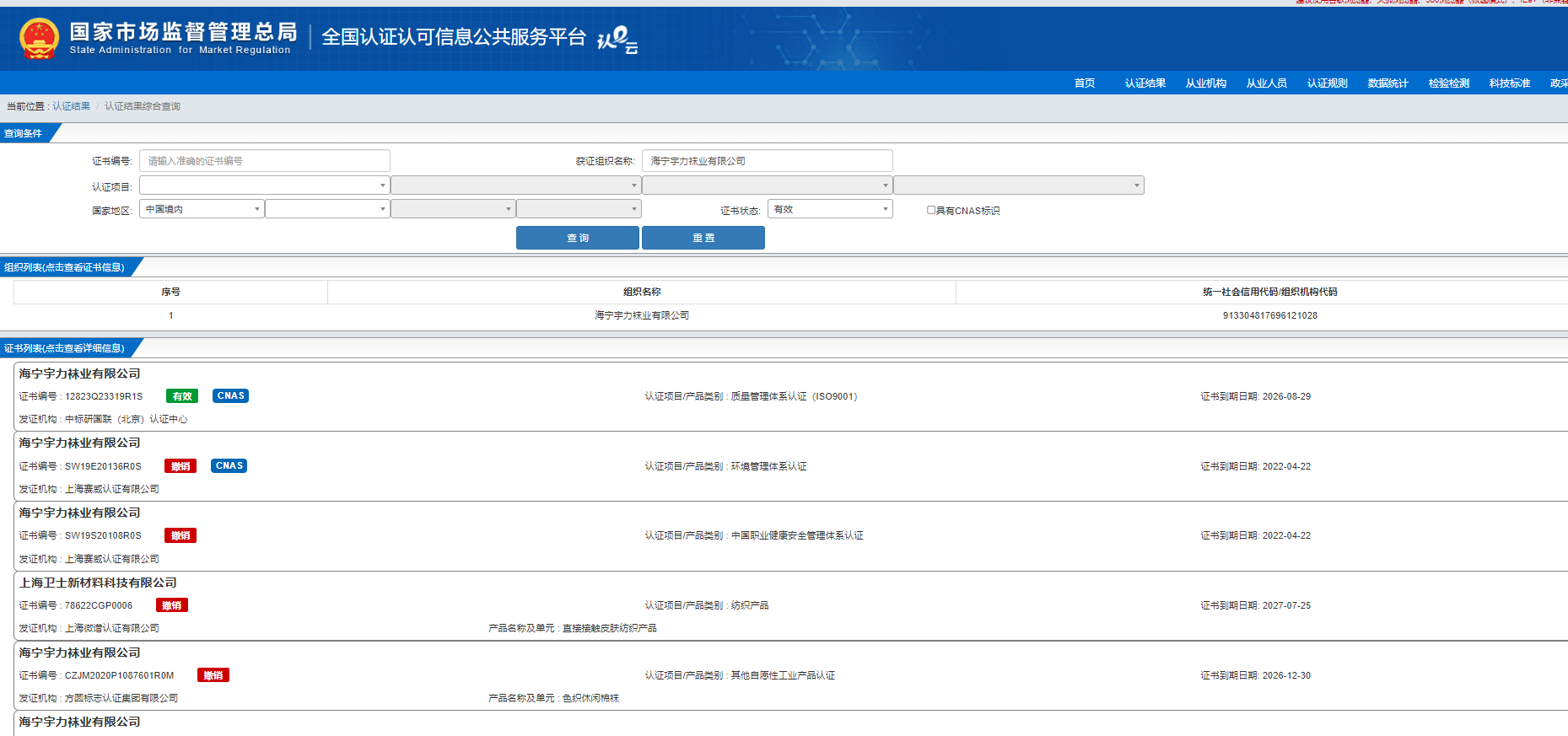Image resolution: width=1568 pixels, height=736 pixels.
Task: Click red 撤销 badge on certificate CZJM2020P1087601R0M
Action: pyautogui.click(x=213, y=675)
